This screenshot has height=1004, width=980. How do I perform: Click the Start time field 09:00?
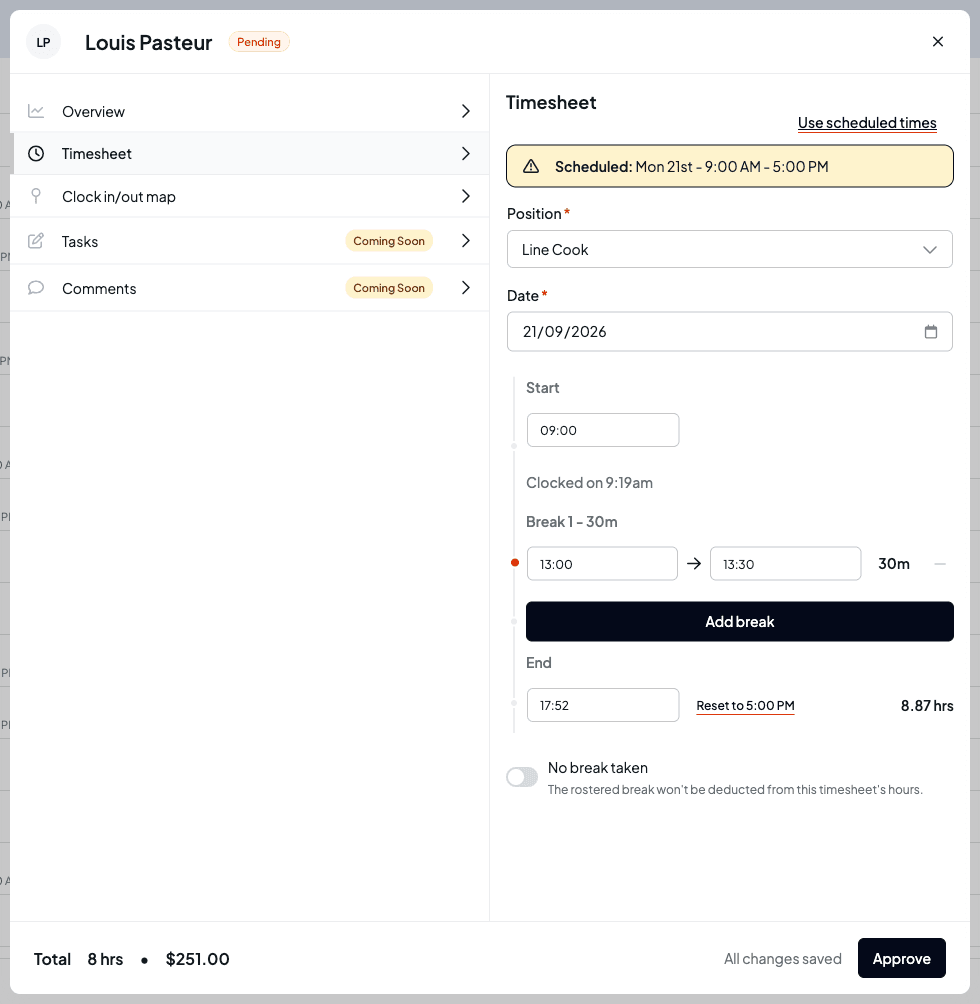pos(602,430)
